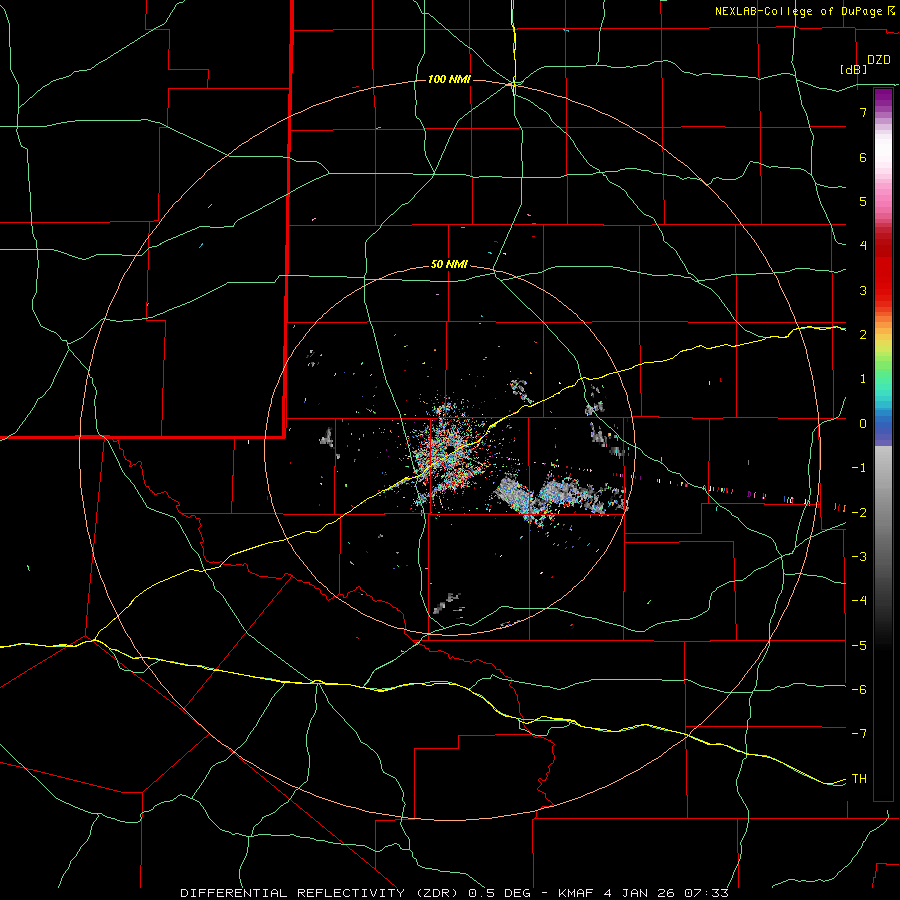Click the 1 value on color scale
This screenshot has height=900, width=900.
click(x=863, y=379)
